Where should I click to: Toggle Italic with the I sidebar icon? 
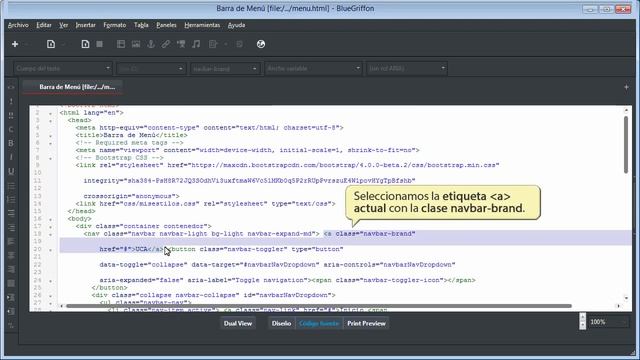tap(11, 157)
